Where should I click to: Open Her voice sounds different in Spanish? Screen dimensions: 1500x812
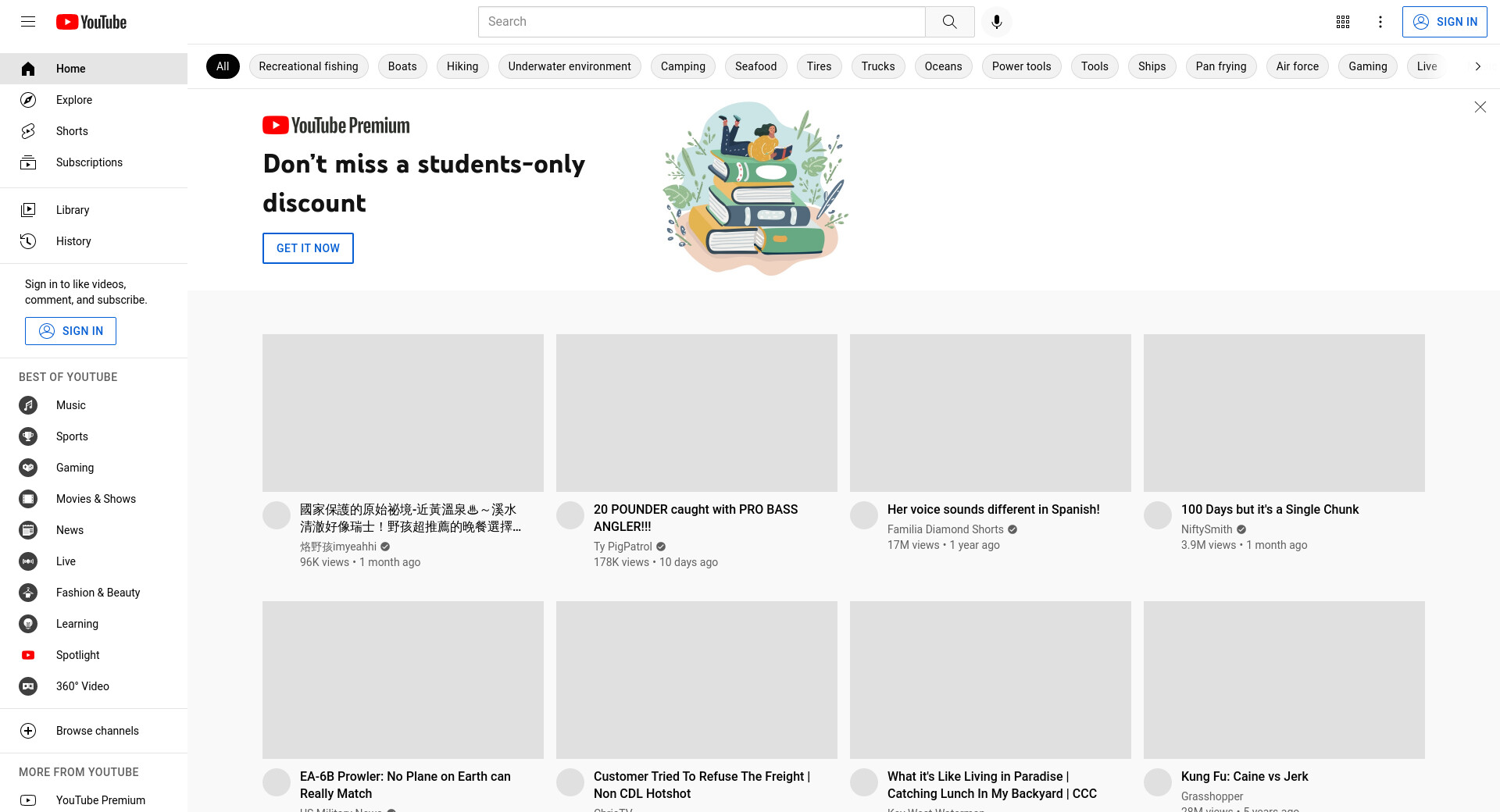coord(994,509)
